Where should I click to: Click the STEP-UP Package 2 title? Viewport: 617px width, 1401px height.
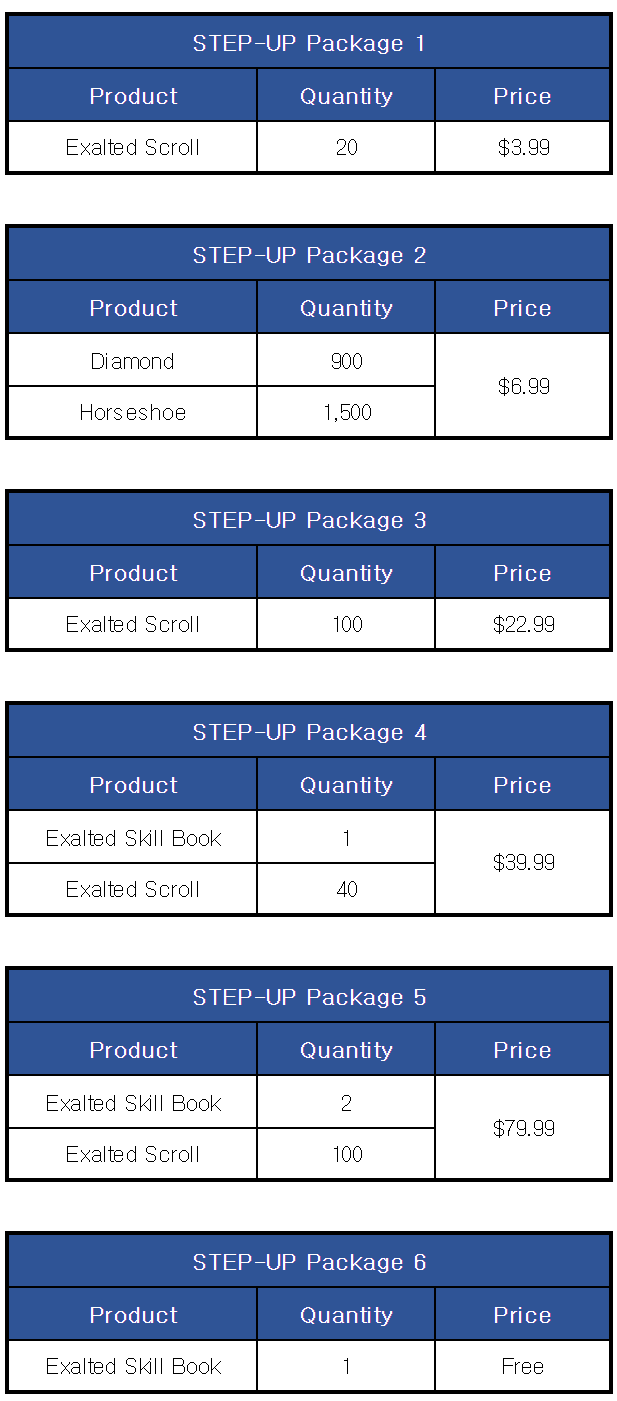(x=309, y=255)
